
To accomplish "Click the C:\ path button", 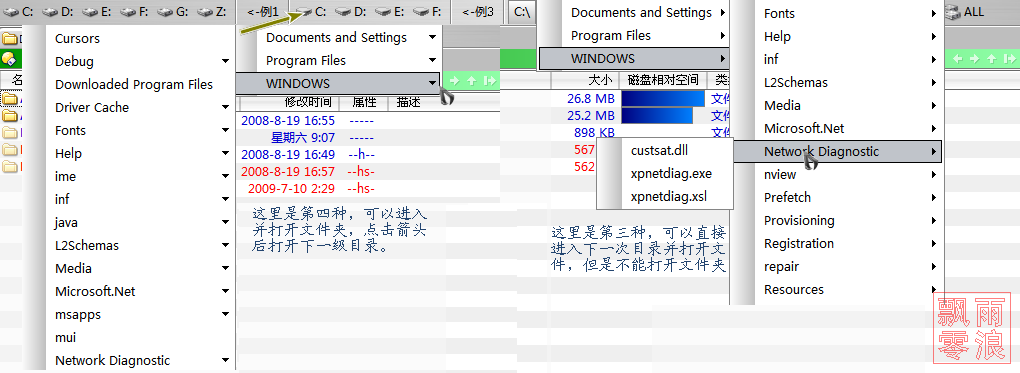I will 521,12.
